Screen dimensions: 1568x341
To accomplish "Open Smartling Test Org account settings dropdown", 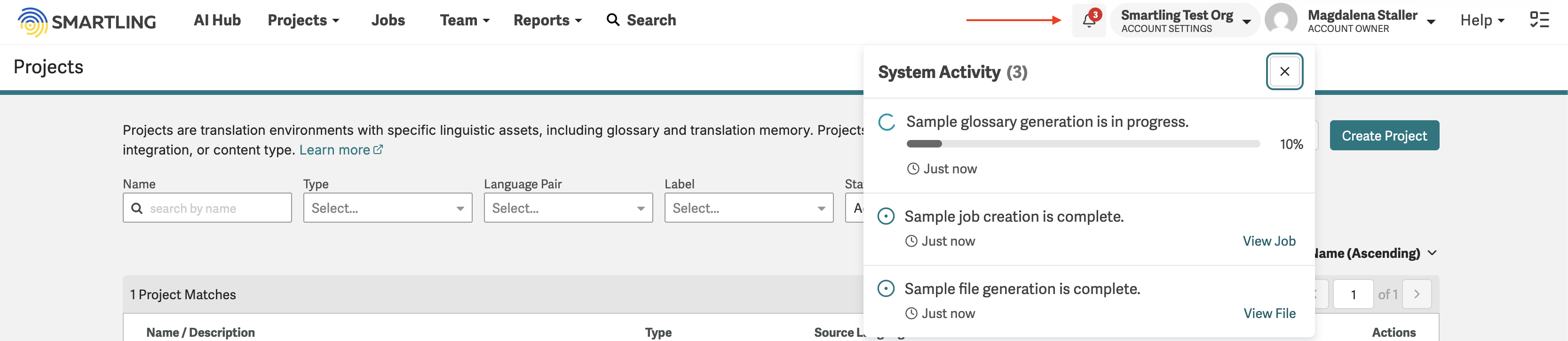I will pyautogui.click(x=1185, y=21).
